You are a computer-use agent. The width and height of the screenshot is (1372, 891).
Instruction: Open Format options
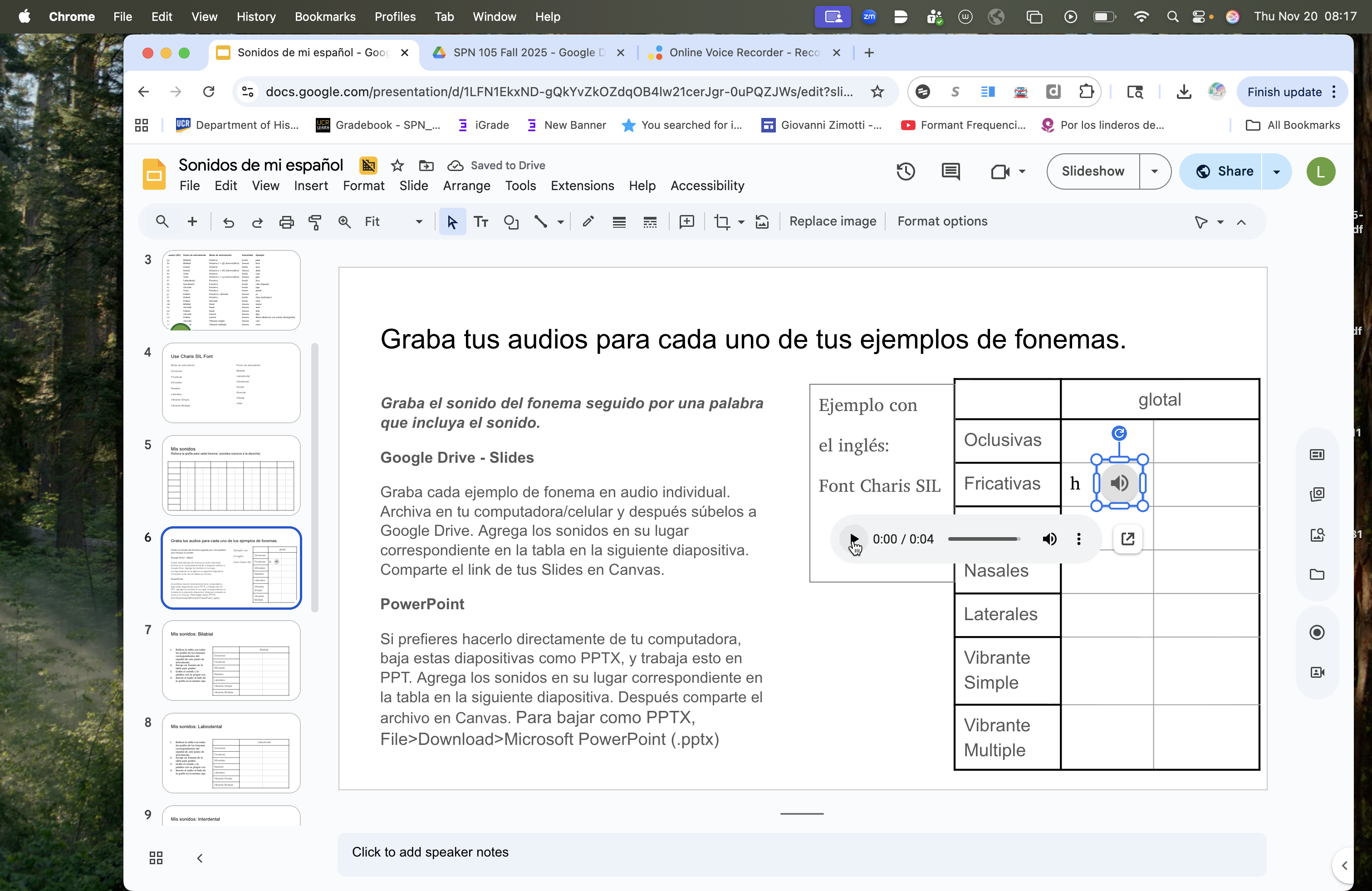[x=942, y=221]
